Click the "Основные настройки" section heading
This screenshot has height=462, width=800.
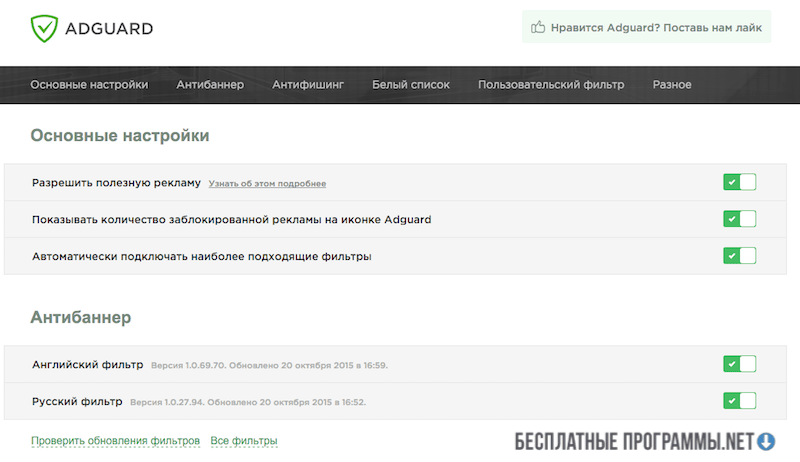click(x=120, y=136)
